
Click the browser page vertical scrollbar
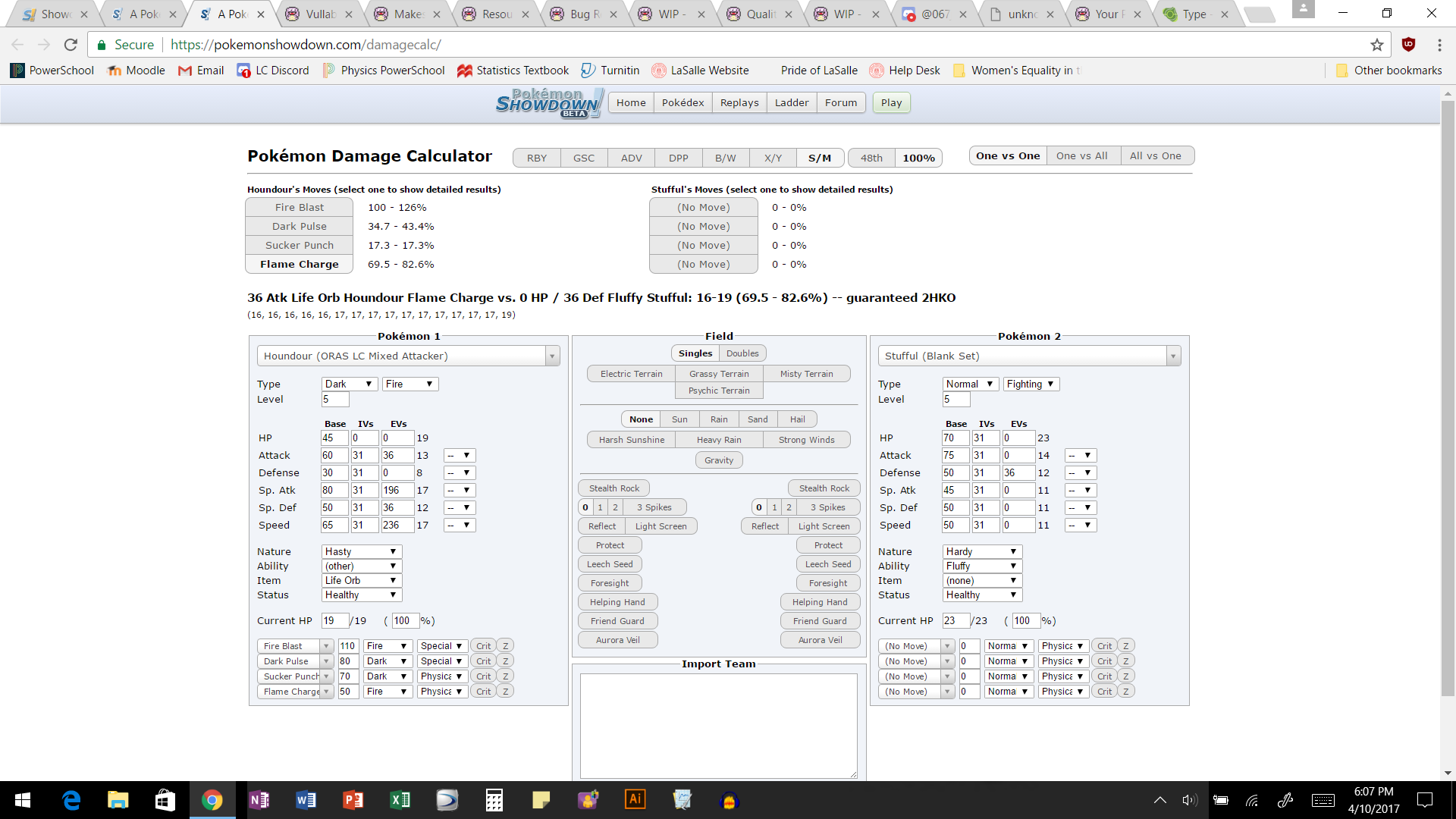1448,397
